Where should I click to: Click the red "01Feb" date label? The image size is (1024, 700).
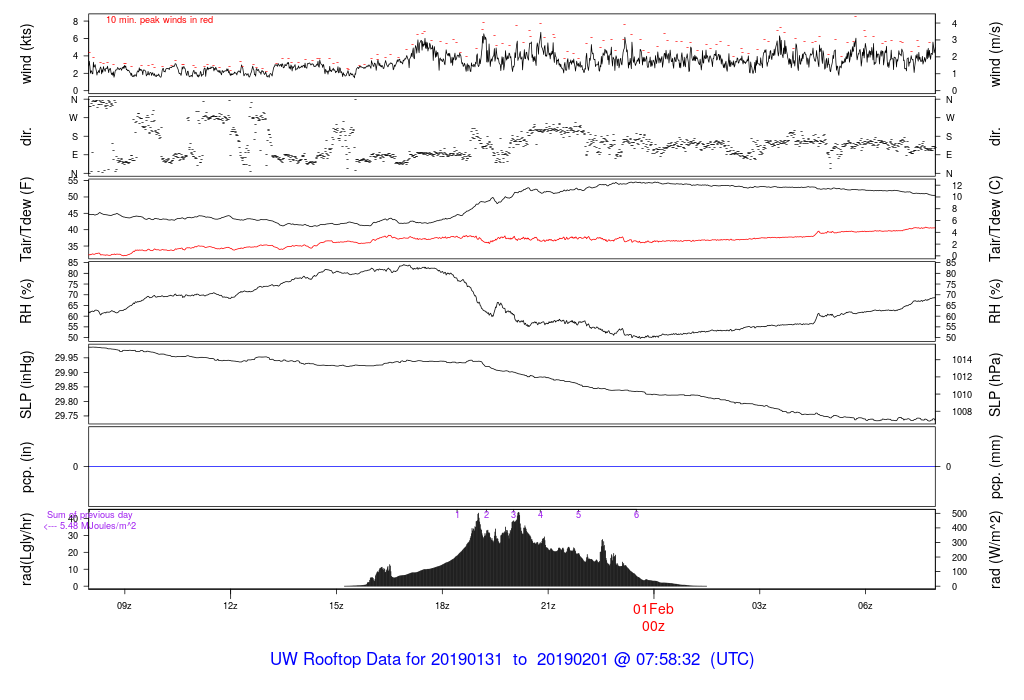pyautogui.click(x=653, y=609)
